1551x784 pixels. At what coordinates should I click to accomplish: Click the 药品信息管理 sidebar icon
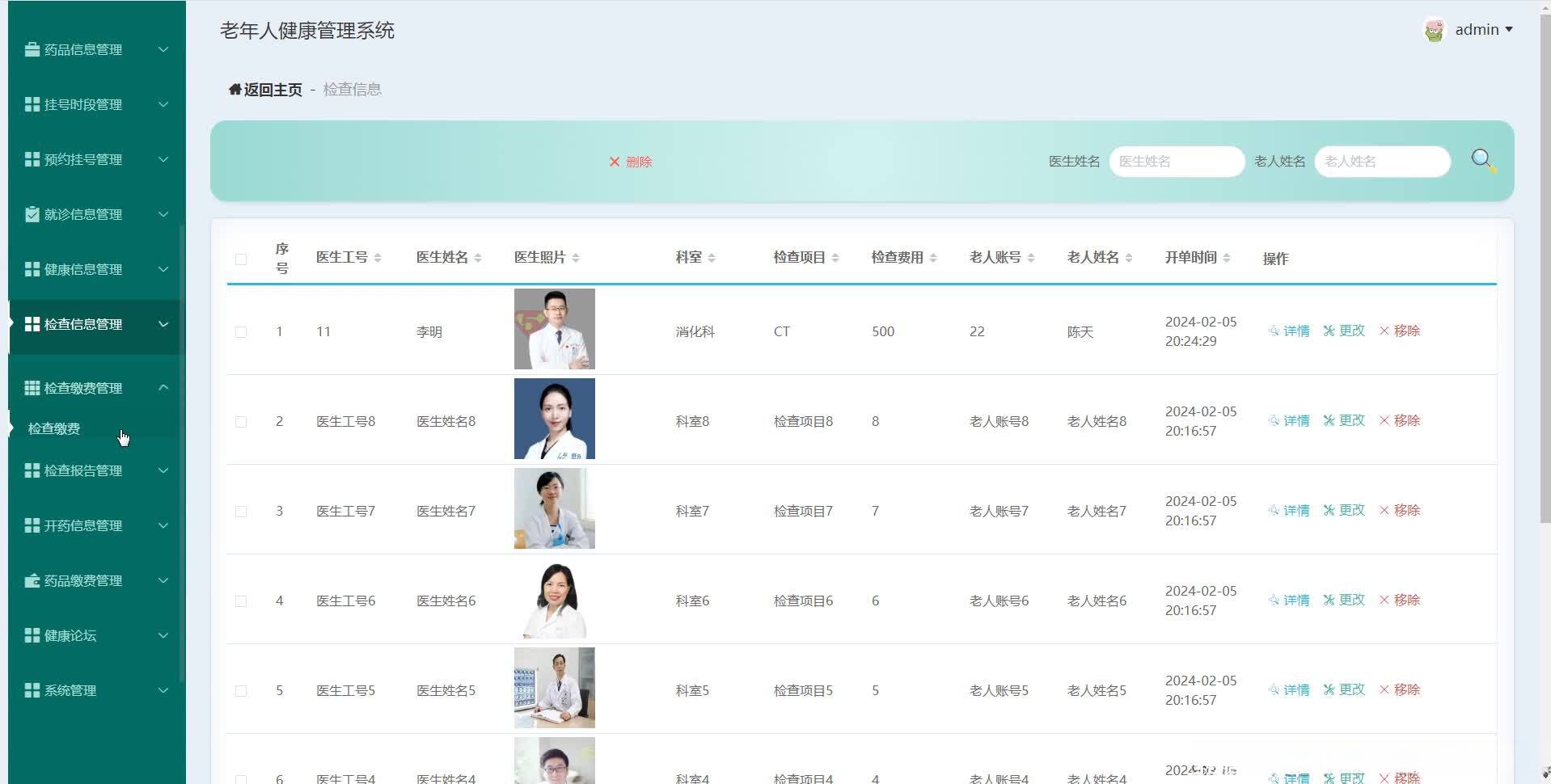[32, 49]
